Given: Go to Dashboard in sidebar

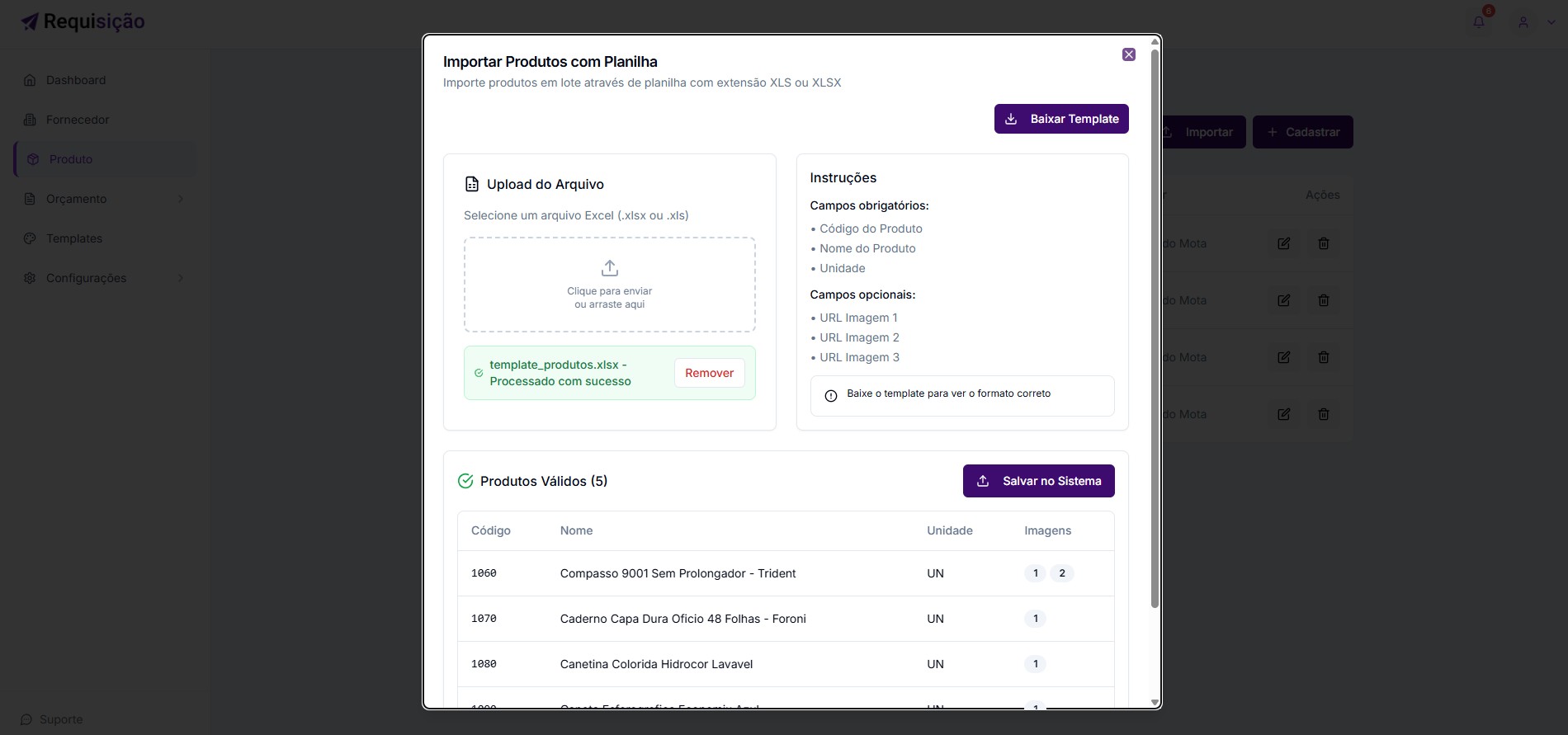Looking at the screenshot, I should point(75,80).
